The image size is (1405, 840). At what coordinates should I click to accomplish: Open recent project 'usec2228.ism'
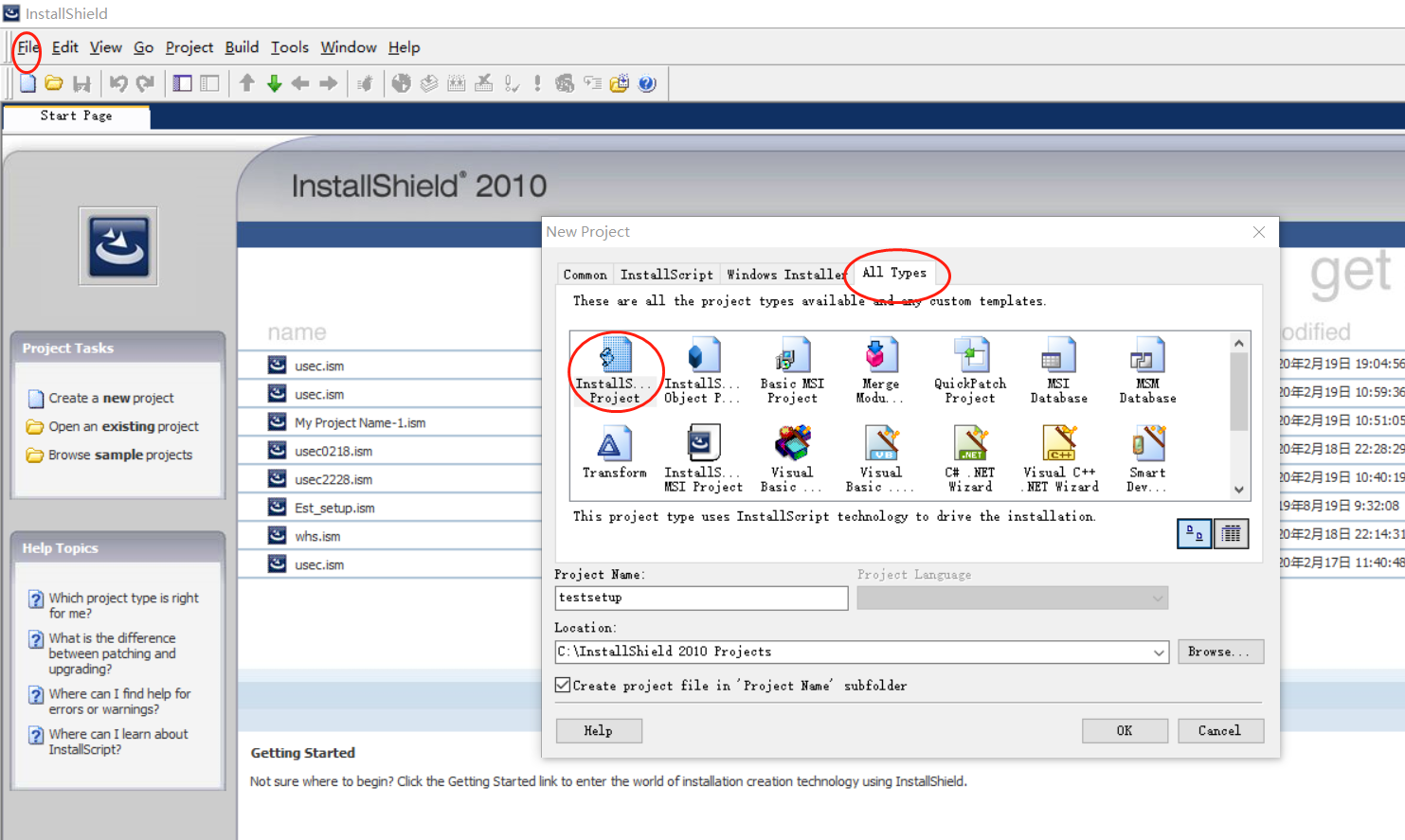(x=333, y=479)
